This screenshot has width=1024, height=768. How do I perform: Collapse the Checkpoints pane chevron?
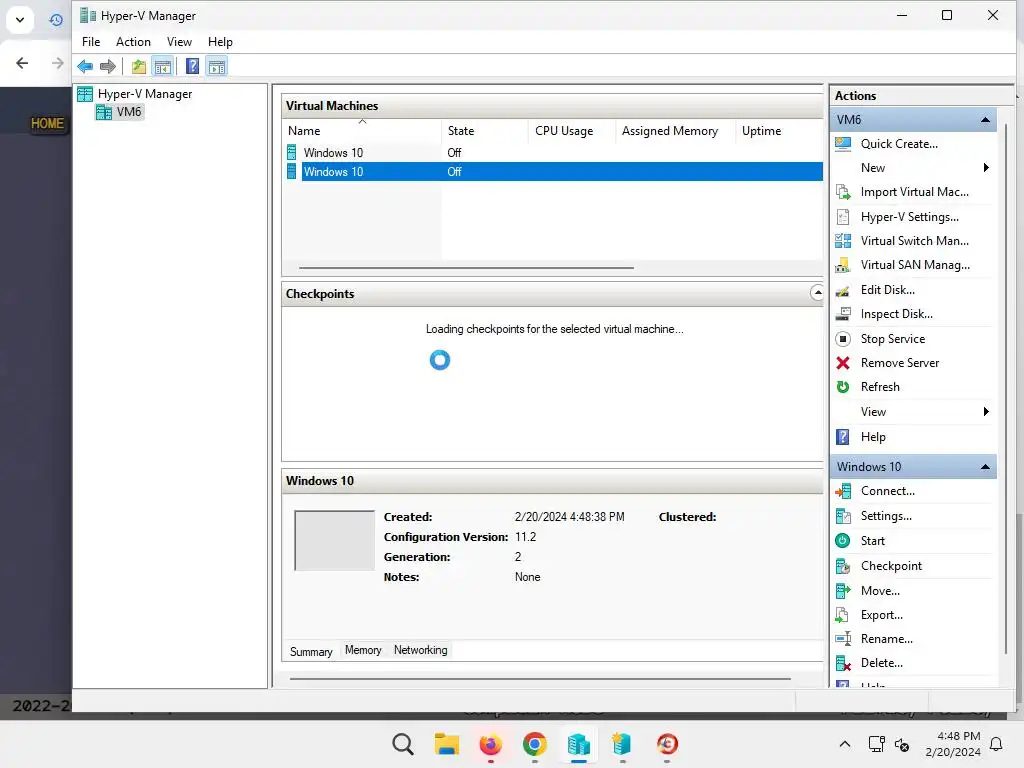coord(816,293)
